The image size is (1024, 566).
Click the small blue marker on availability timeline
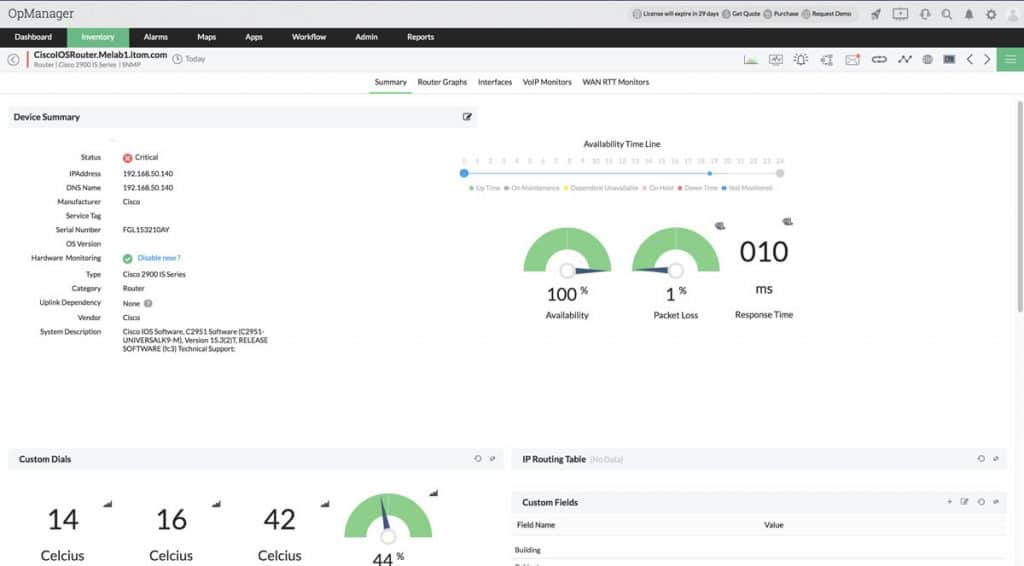[x=709, y=173]
